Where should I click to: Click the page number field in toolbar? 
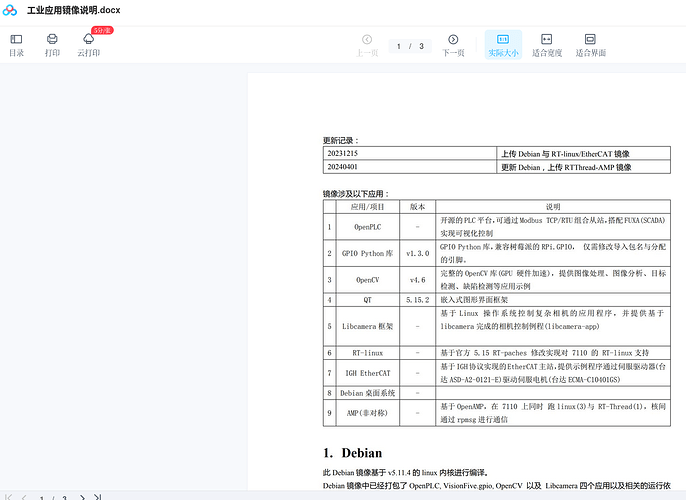click(x=410, y=46)
